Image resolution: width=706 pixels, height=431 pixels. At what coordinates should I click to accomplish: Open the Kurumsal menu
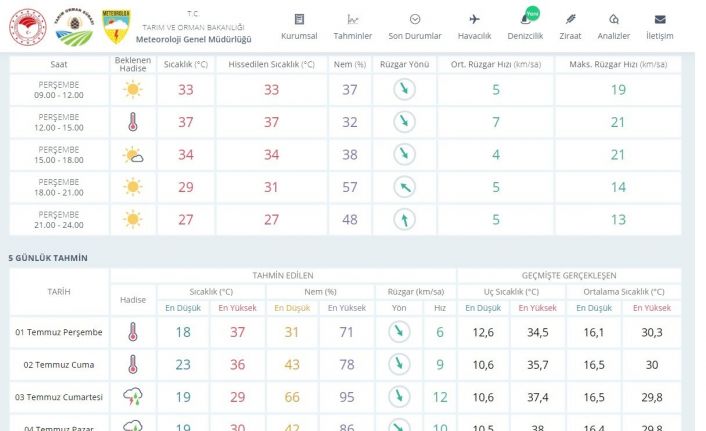tap(298, 27)
